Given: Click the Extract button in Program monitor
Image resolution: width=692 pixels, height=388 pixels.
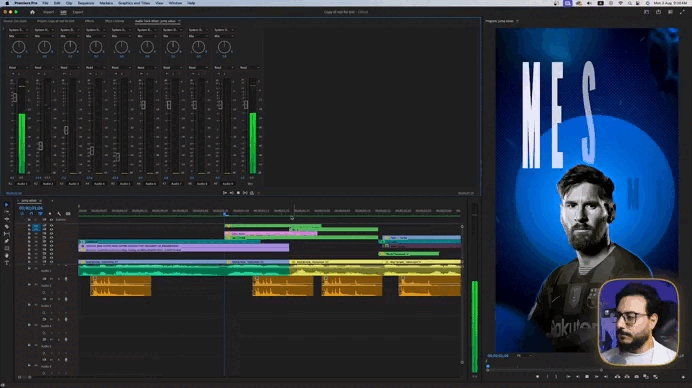Looking at the screenshot, I should pos(627,377).
